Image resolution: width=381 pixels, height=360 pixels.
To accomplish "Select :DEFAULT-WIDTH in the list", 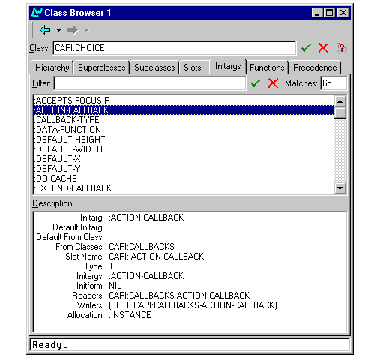I will click(x=184, y=149).
